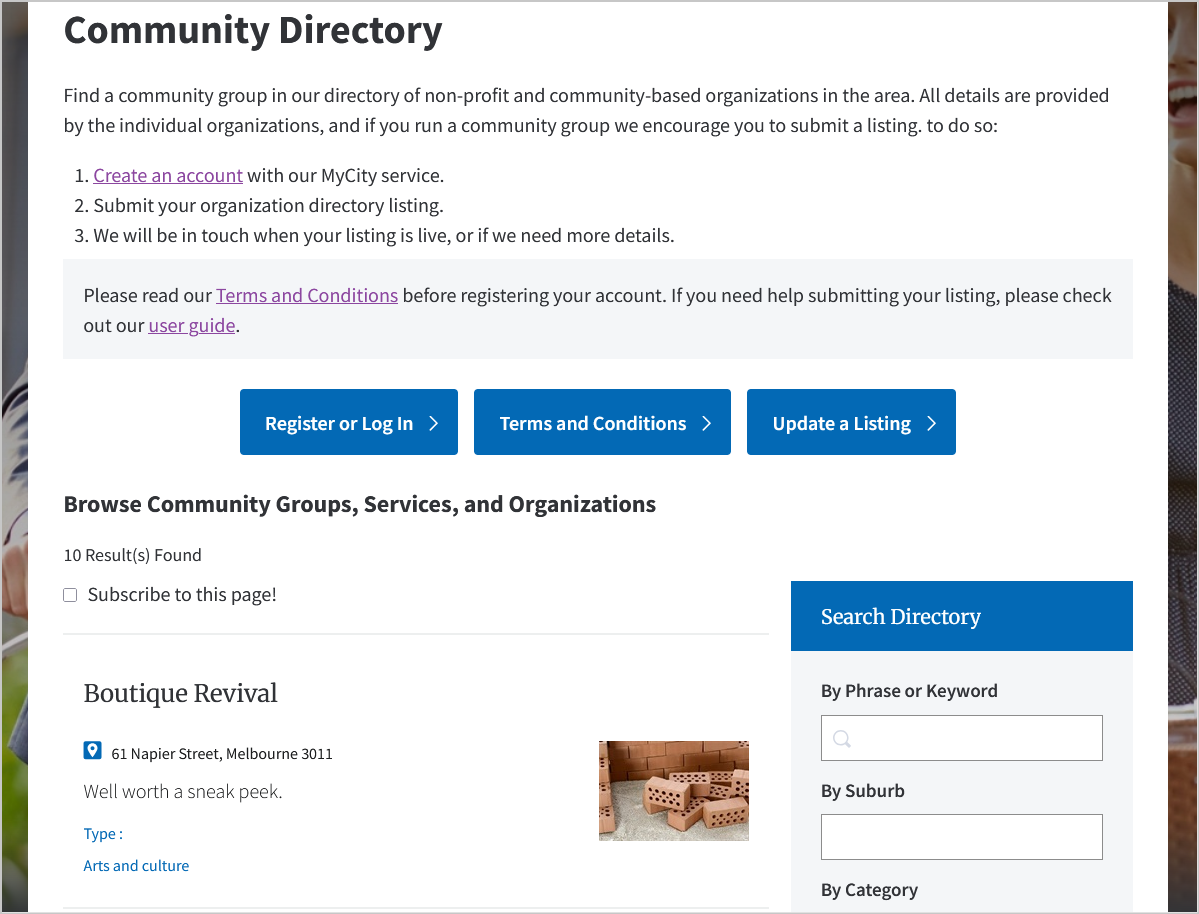The height and width of the screenshot is (914, 1199).
Task: Click the Register or Log In button
Action: (340, 422)
